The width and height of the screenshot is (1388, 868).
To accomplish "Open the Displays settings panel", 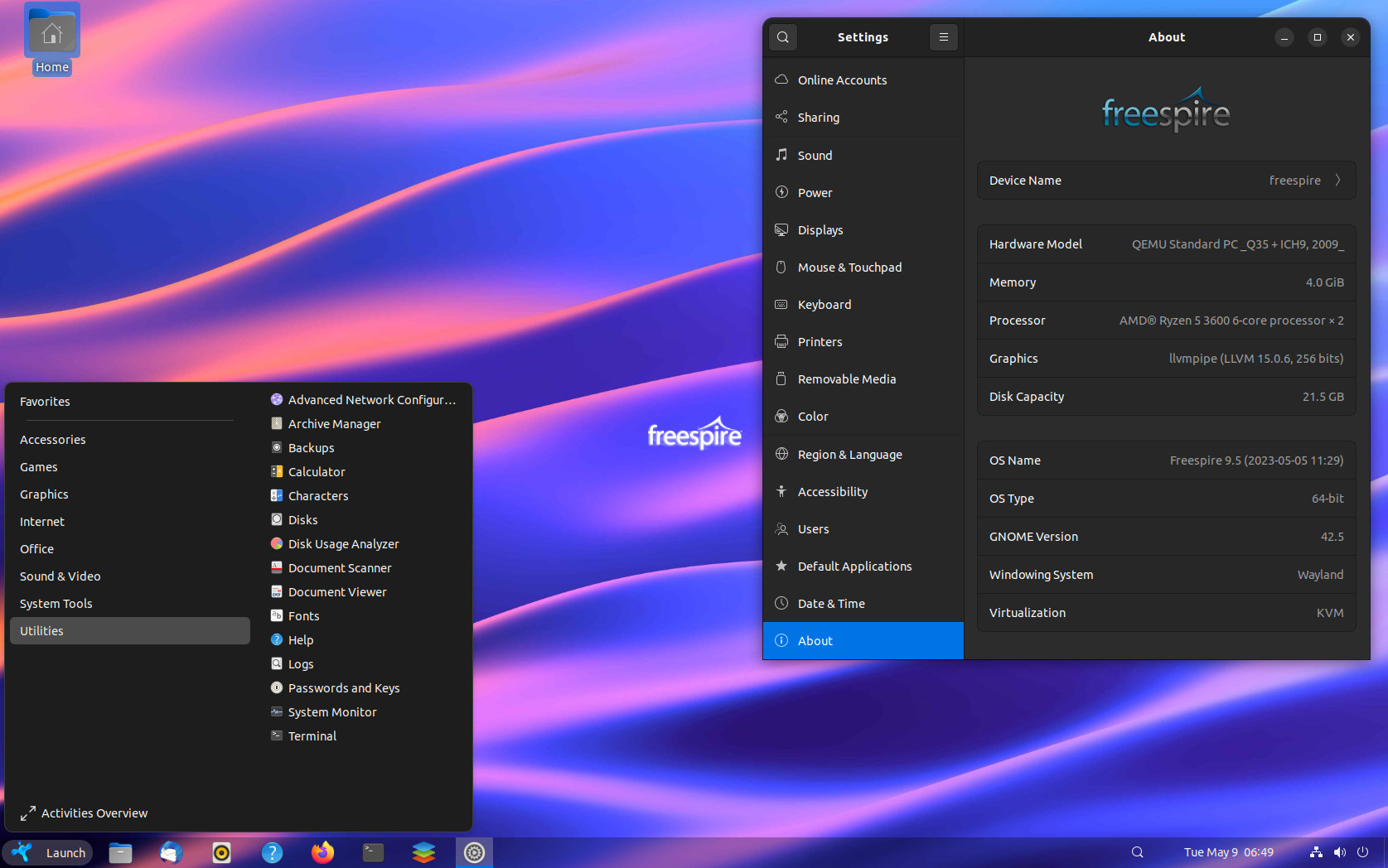I will 863,229.
